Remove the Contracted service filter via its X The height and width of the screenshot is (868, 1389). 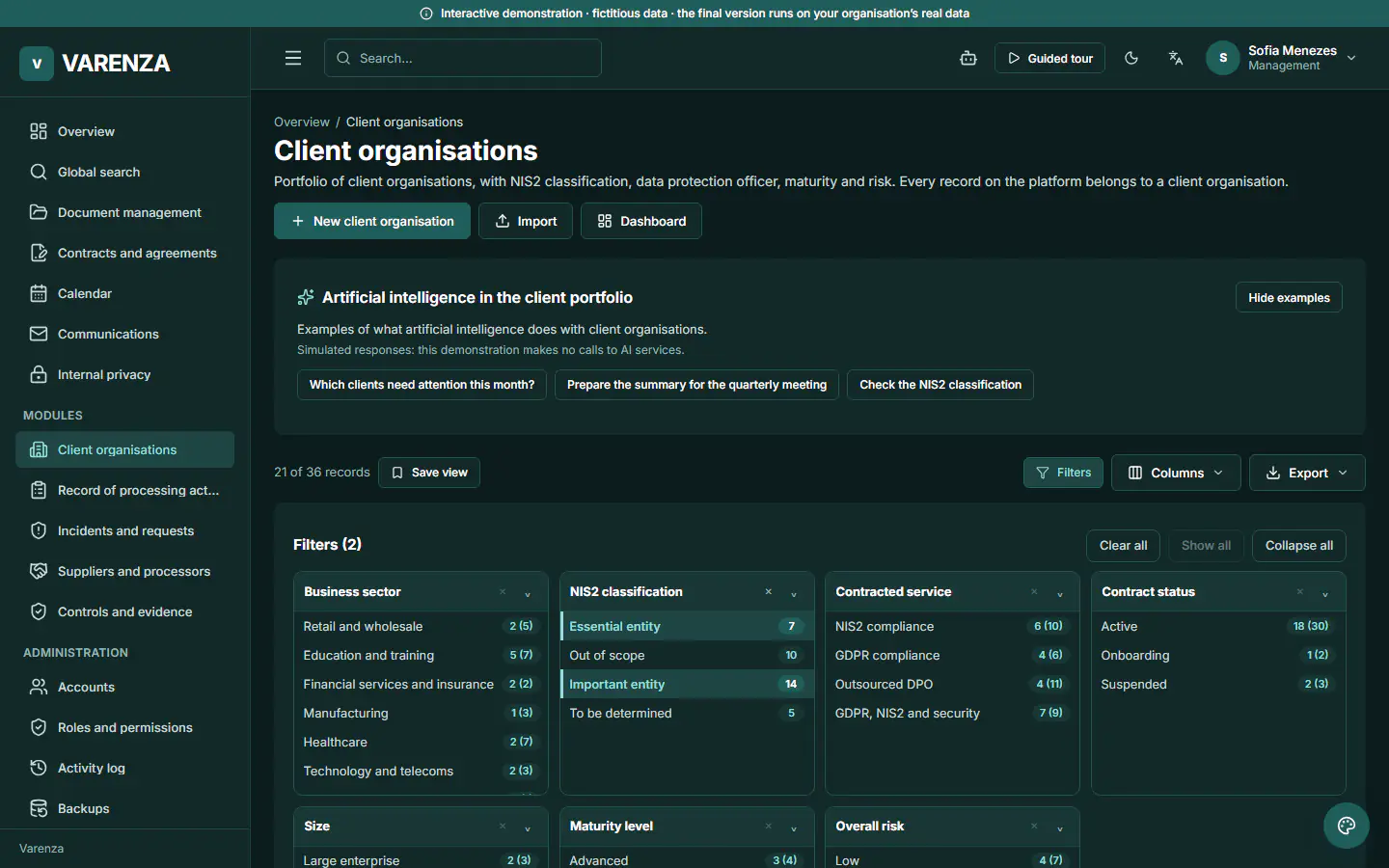1034,591
